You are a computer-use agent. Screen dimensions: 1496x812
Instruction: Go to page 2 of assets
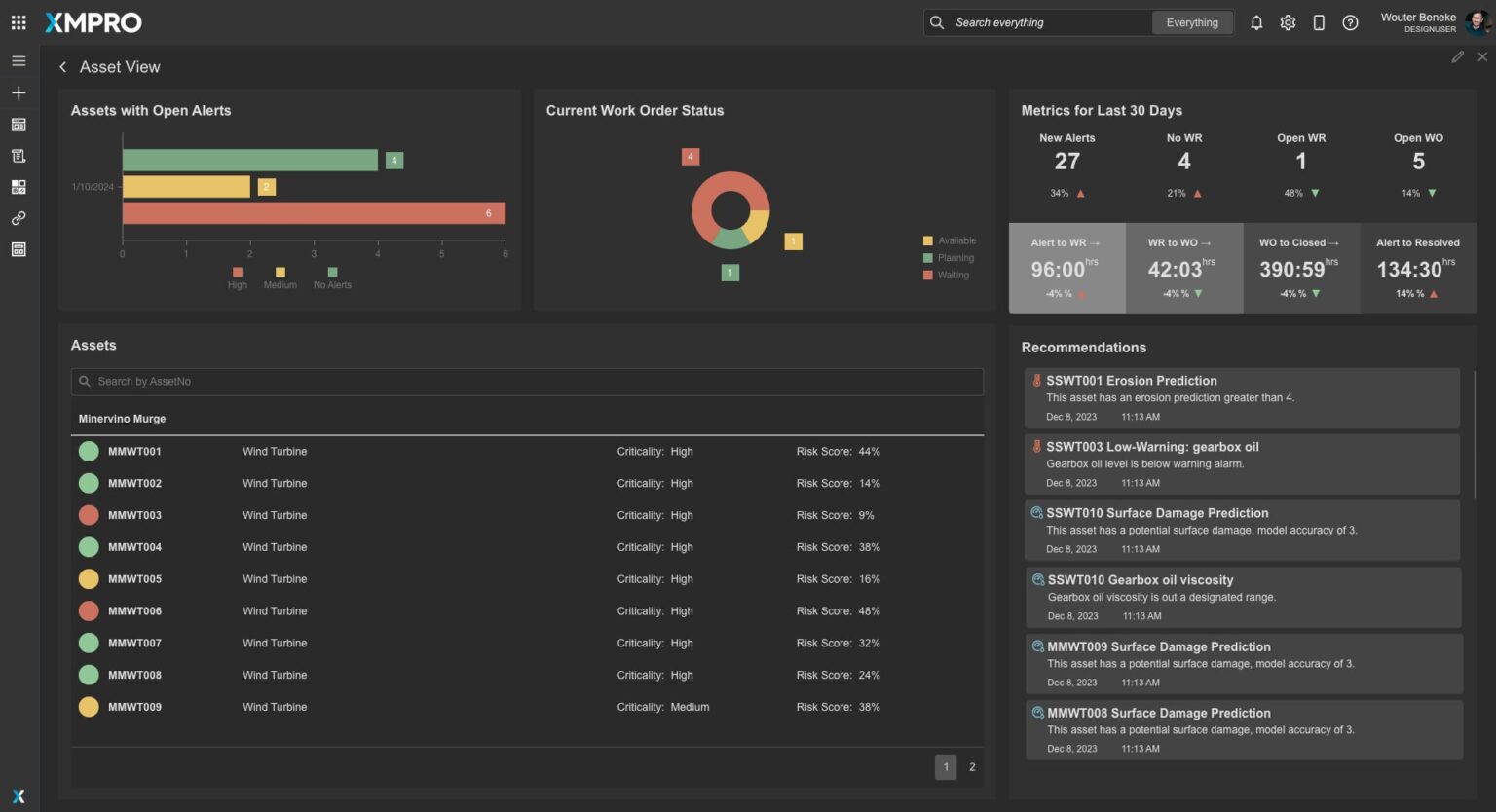click(x=972, y=767)
